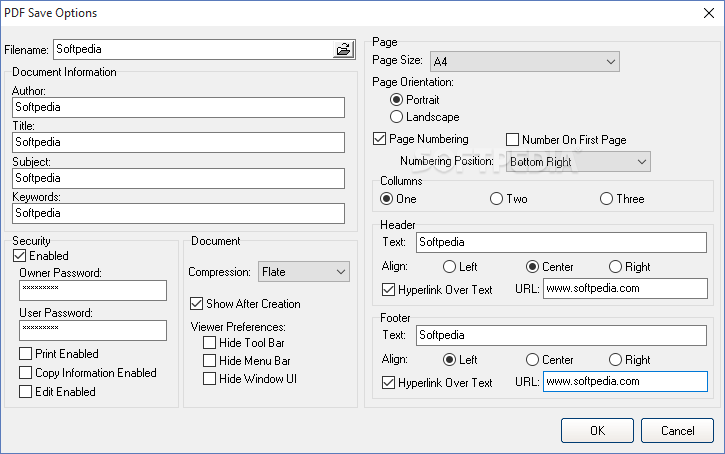Click the Subject input field
Viewport: 725px width, 454px height.
(x=178, y=178)
